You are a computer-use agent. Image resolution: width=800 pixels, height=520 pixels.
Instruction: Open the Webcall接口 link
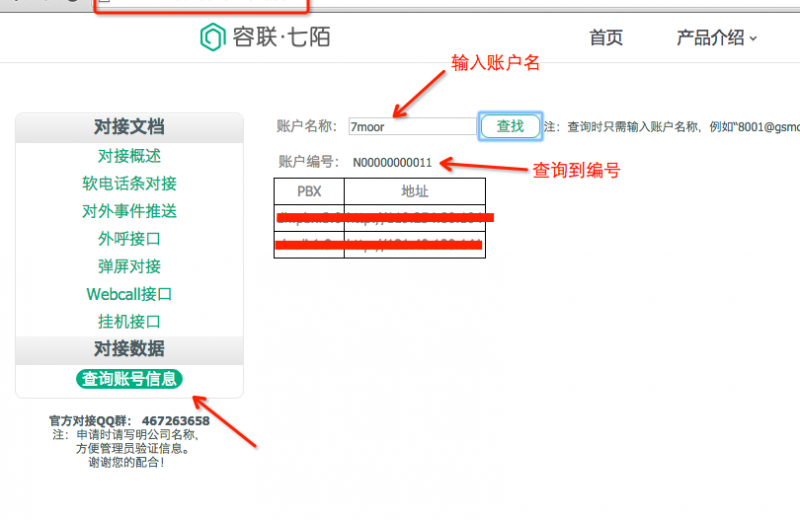(x=129, y=294)
